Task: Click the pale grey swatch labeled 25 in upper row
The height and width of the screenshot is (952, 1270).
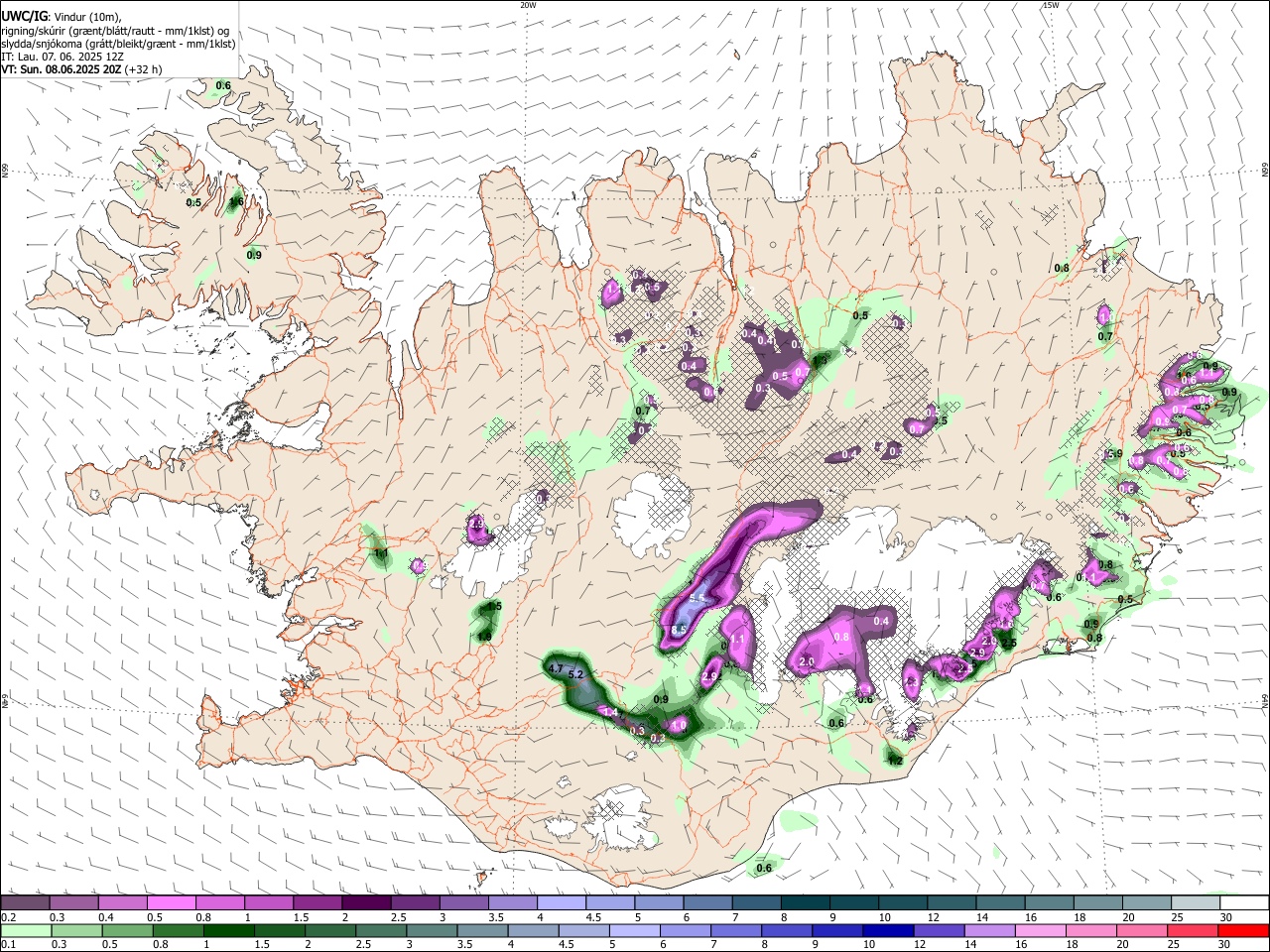Action: (1195, 903)
